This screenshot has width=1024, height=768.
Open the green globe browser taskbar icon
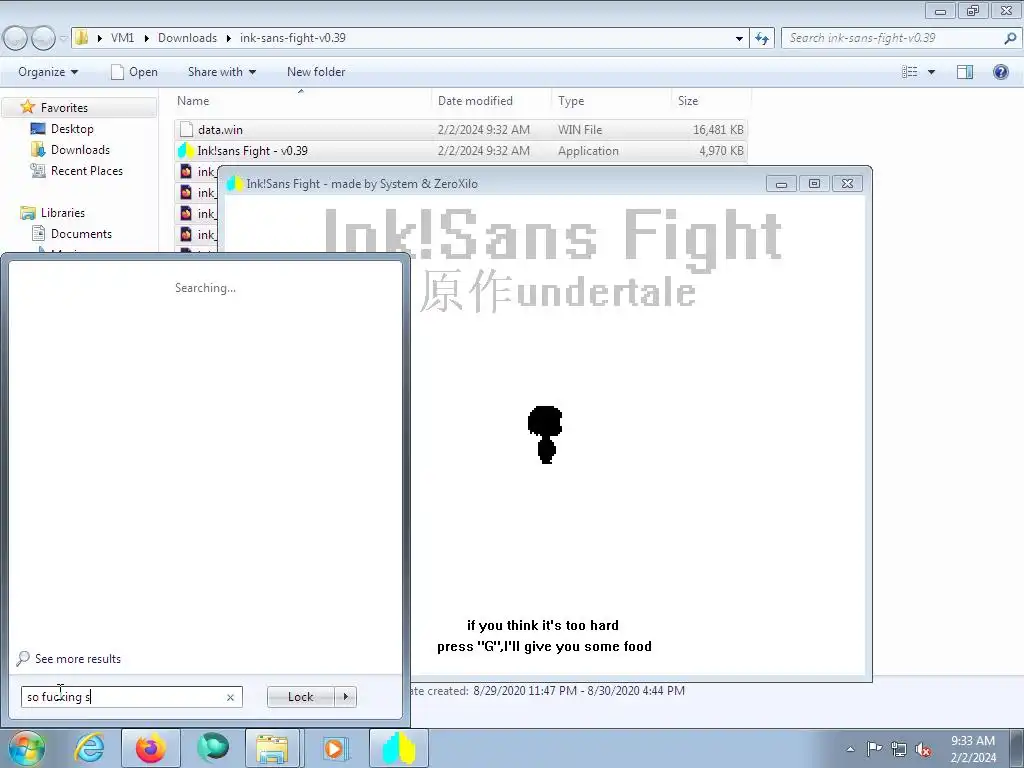[x=213, y=748]
